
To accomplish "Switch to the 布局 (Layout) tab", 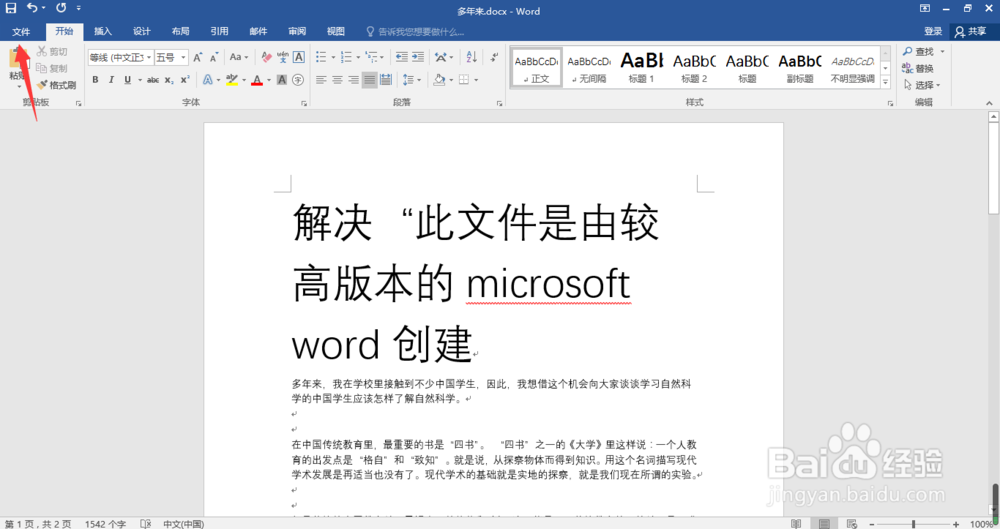I will point(180,31).
